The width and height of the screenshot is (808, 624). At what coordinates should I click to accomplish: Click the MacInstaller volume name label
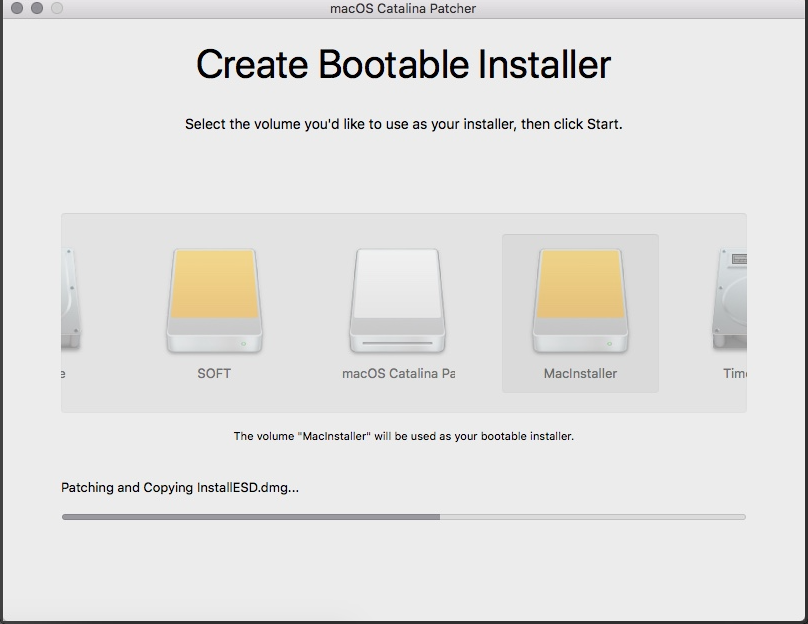click(x=580, y=373)
